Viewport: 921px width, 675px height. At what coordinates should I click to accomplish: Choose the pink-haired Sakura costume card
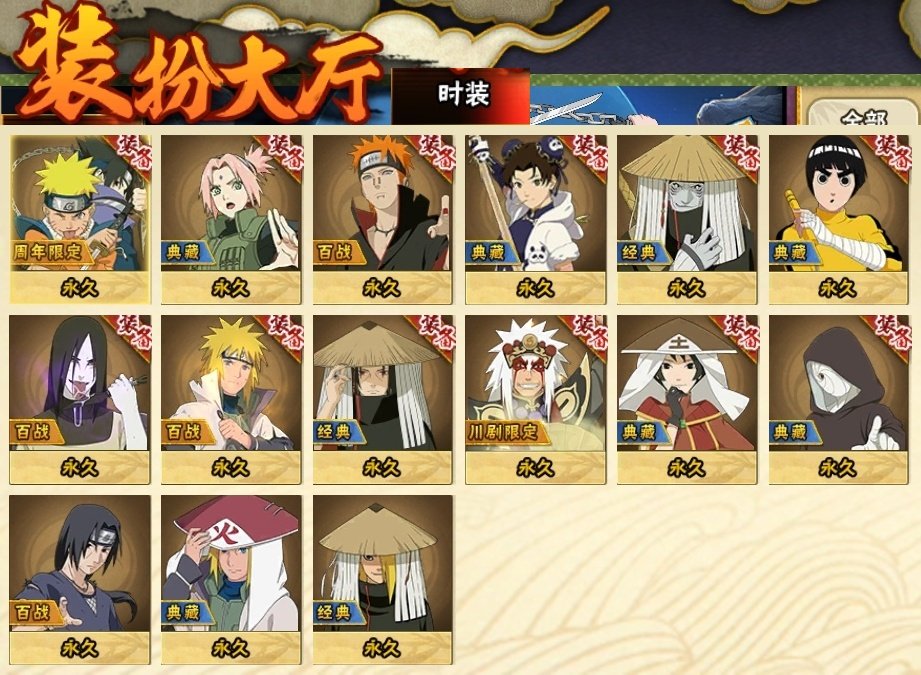(x=231, y=220)
